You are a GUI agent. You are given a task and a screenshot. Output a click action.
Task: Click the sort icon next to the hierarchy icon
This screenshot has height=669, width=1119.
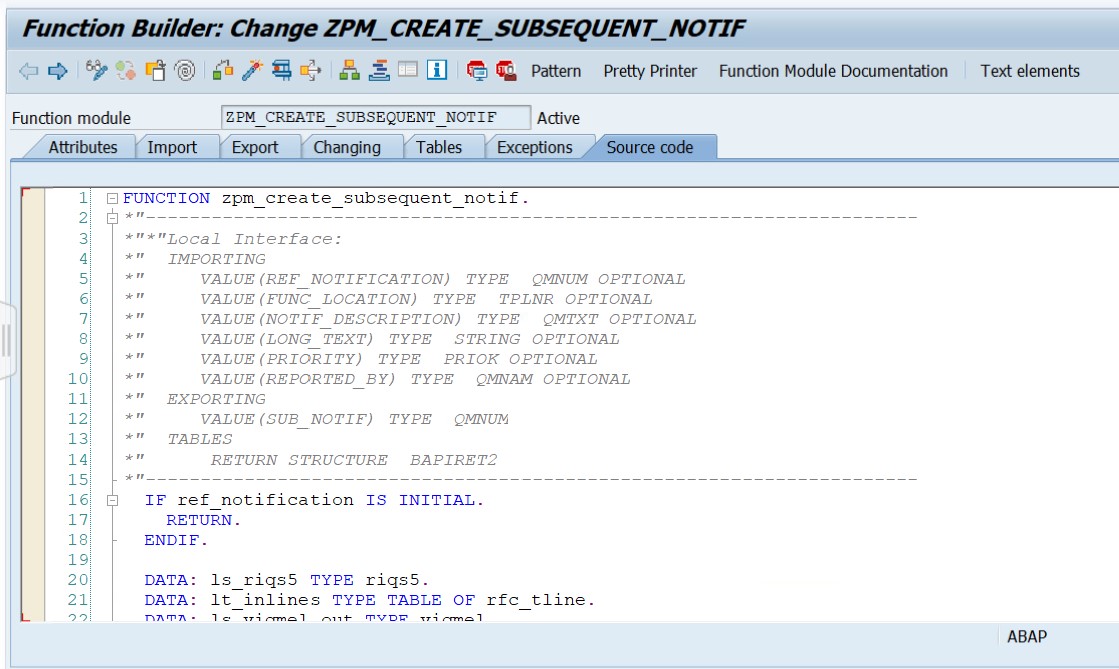pyautogui.click(x=380, y=70)
